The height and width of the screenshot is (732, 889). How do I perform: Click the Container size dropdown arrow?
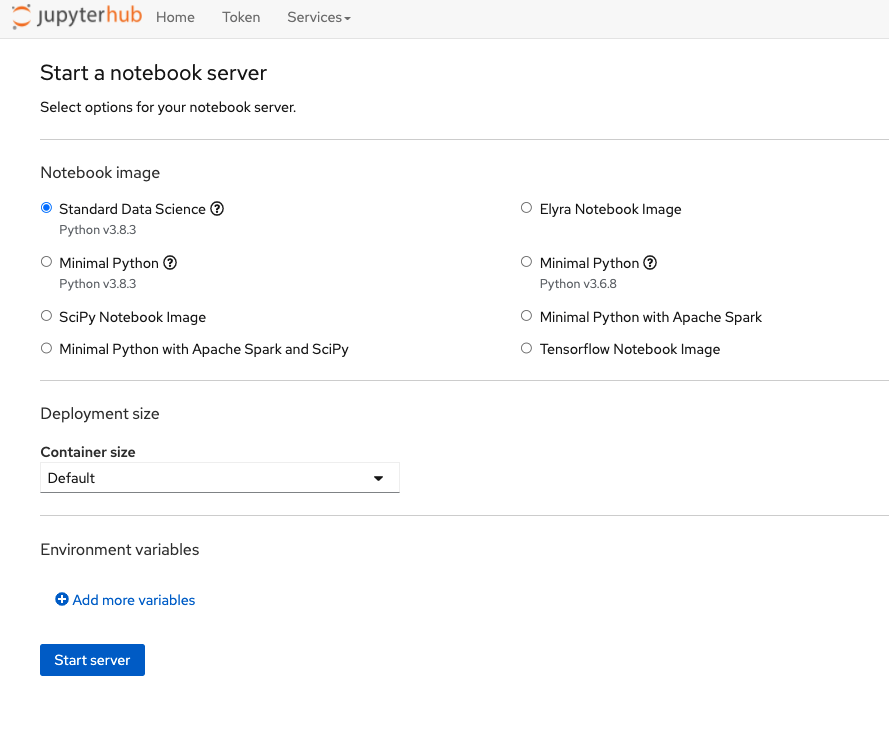(x=378, y=478)
